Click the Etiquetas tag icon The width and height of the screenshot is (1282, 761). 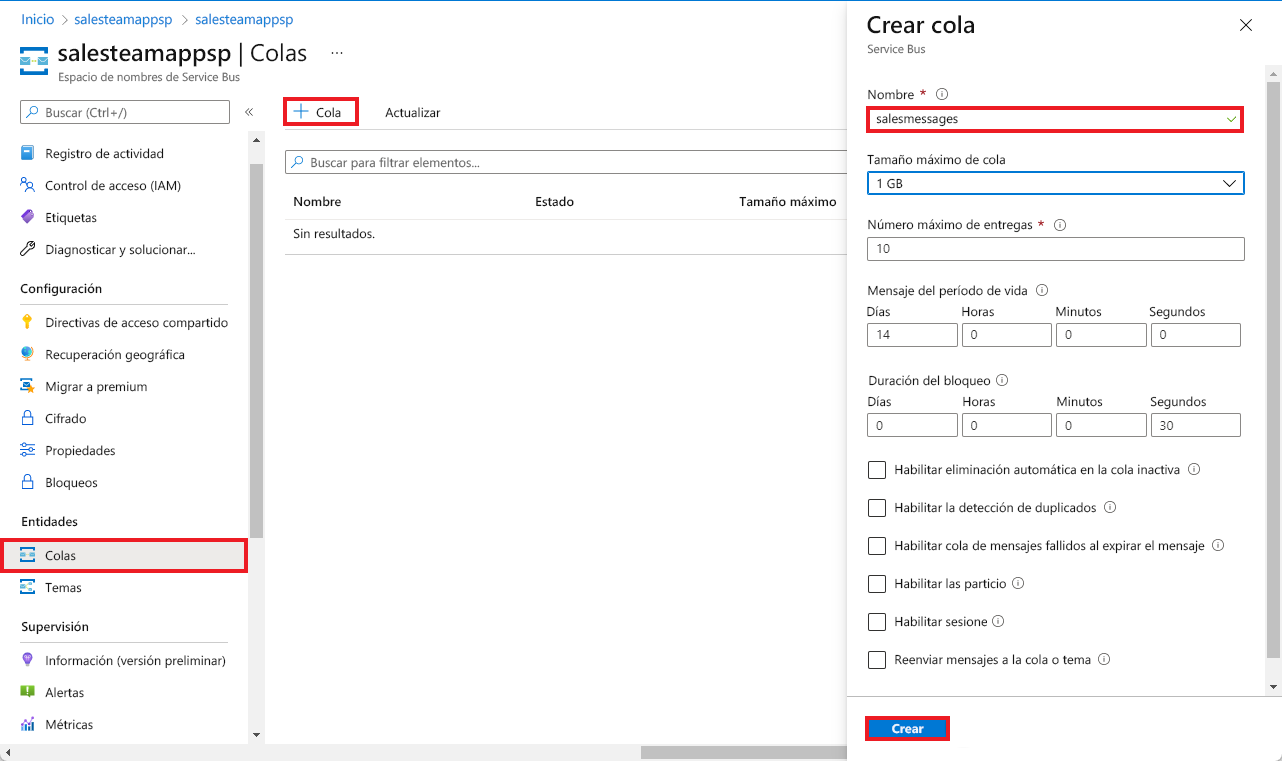point(28,217)
